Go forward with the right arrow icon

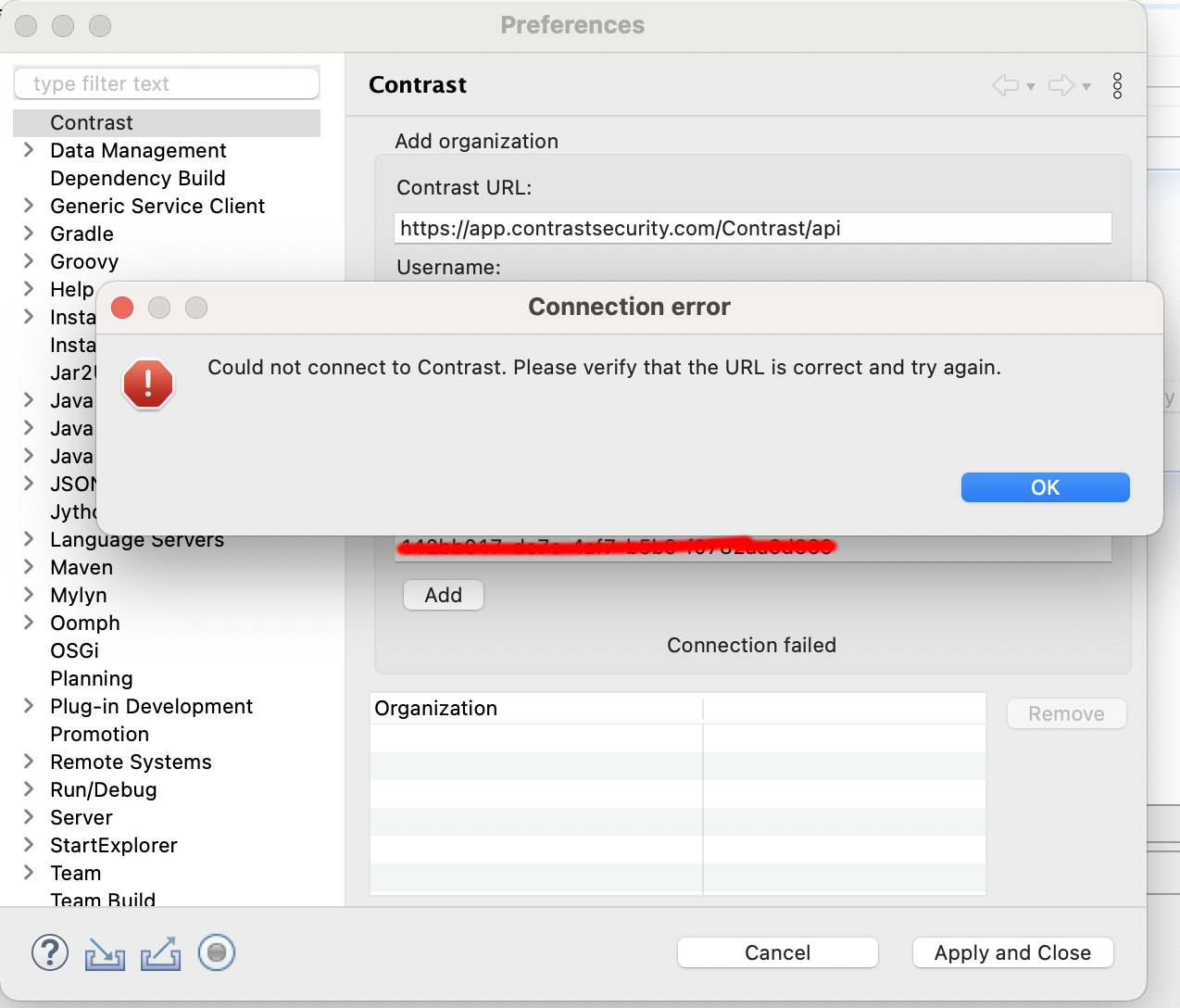click(1061, 86)
